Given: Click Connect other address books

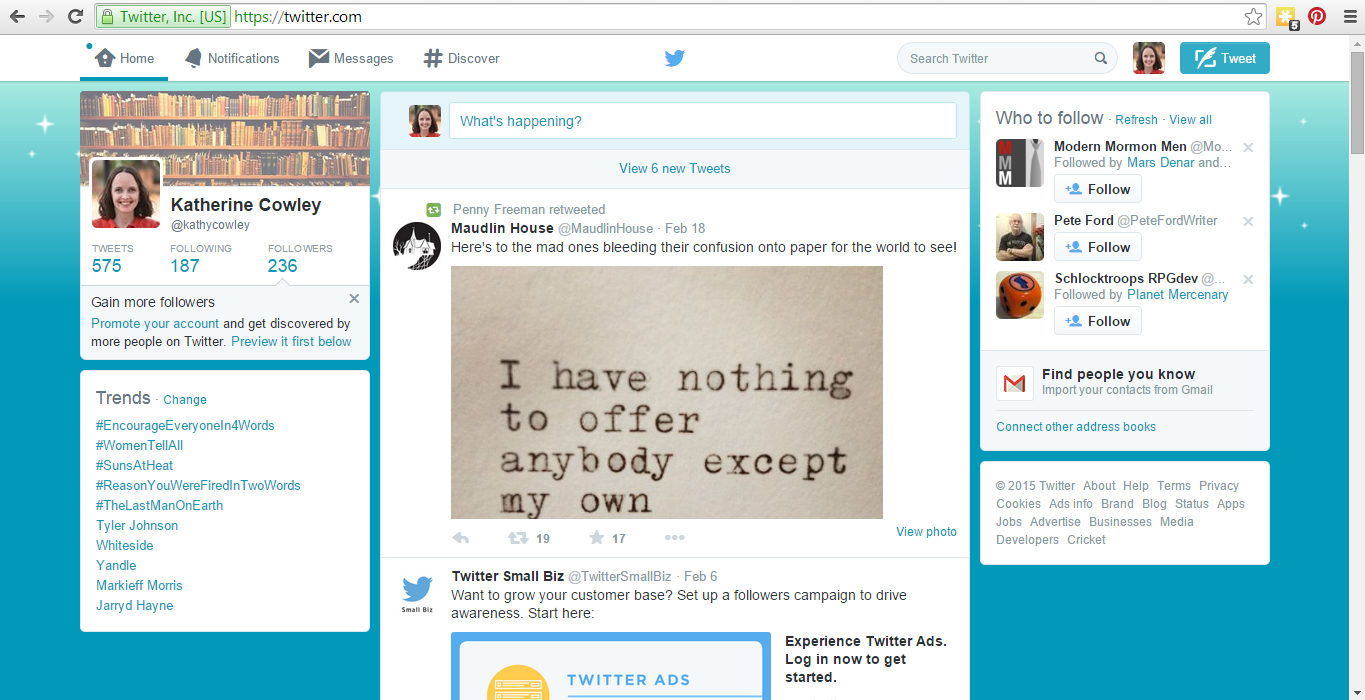Looking at the screenshot, I should (x=1076, y=426).
